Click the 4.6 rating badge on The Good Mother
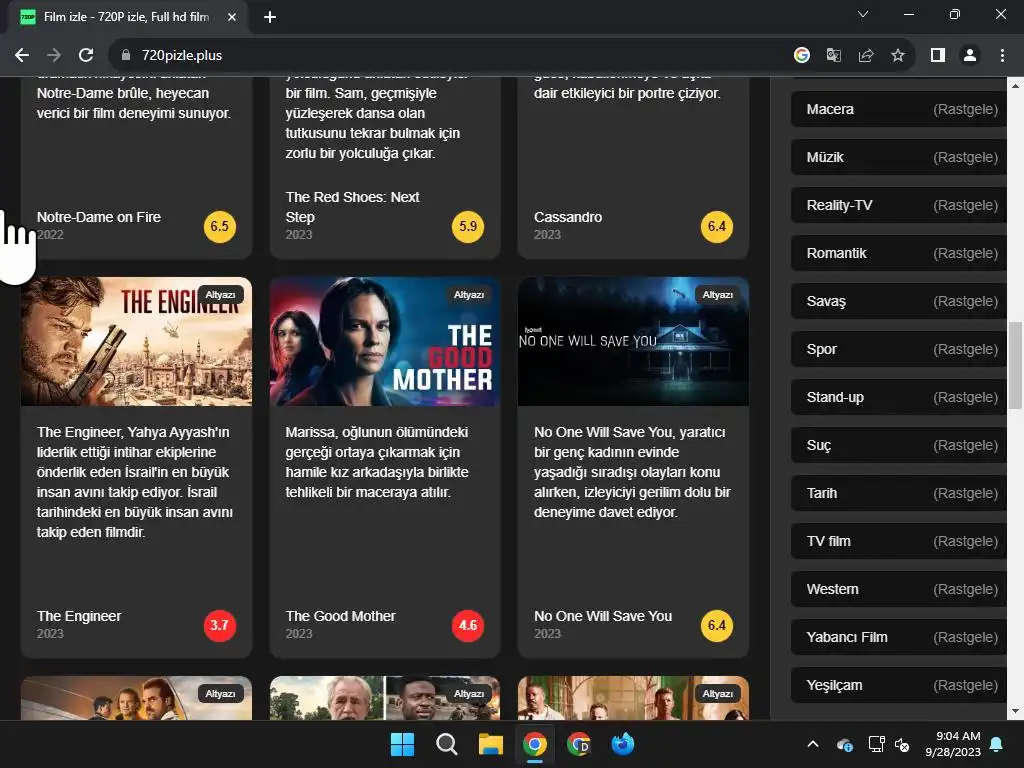Viewport: 1024px width, 768px height. click(468, 626)
